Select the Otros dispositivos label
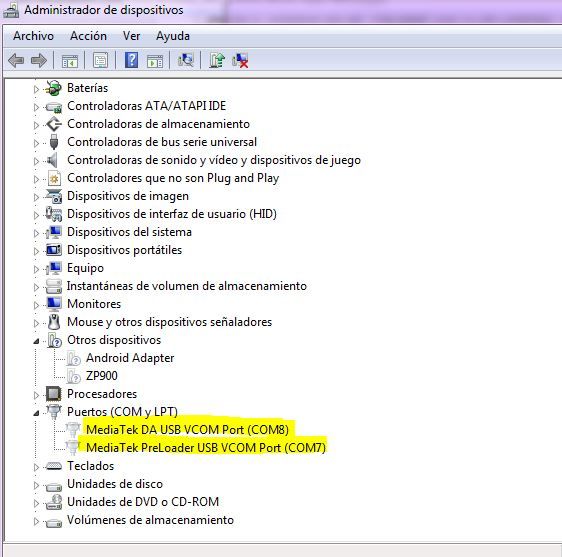Screen dimensions: 562x557 (x=114, y=340)
